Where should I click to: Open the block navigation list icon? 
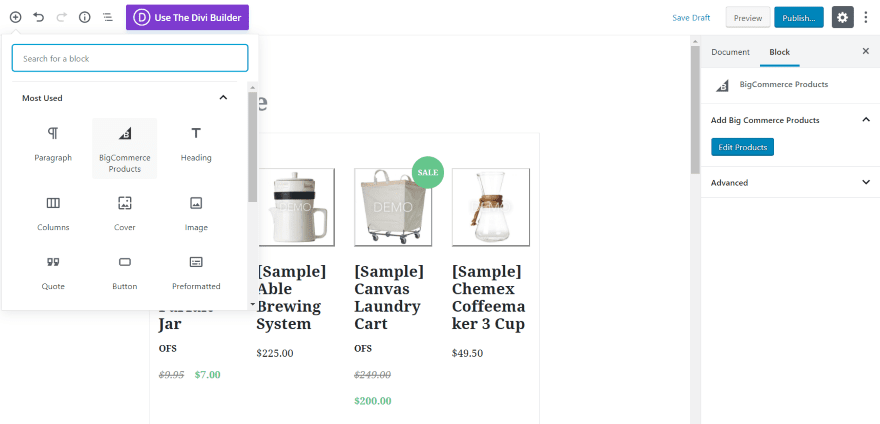click(107, 17)
